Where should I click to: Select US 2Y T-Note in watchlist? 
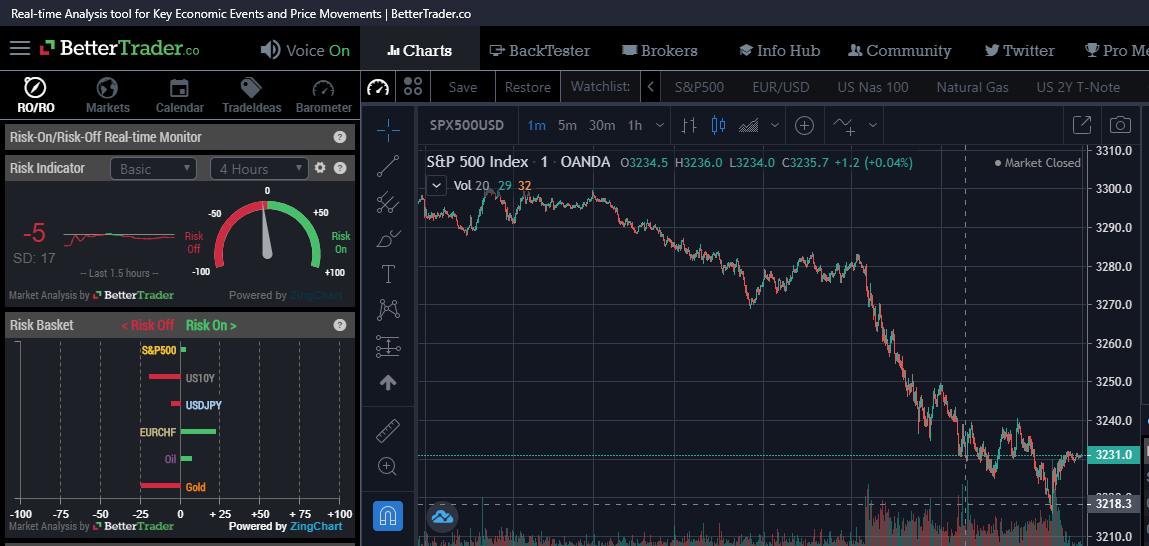1078,87
